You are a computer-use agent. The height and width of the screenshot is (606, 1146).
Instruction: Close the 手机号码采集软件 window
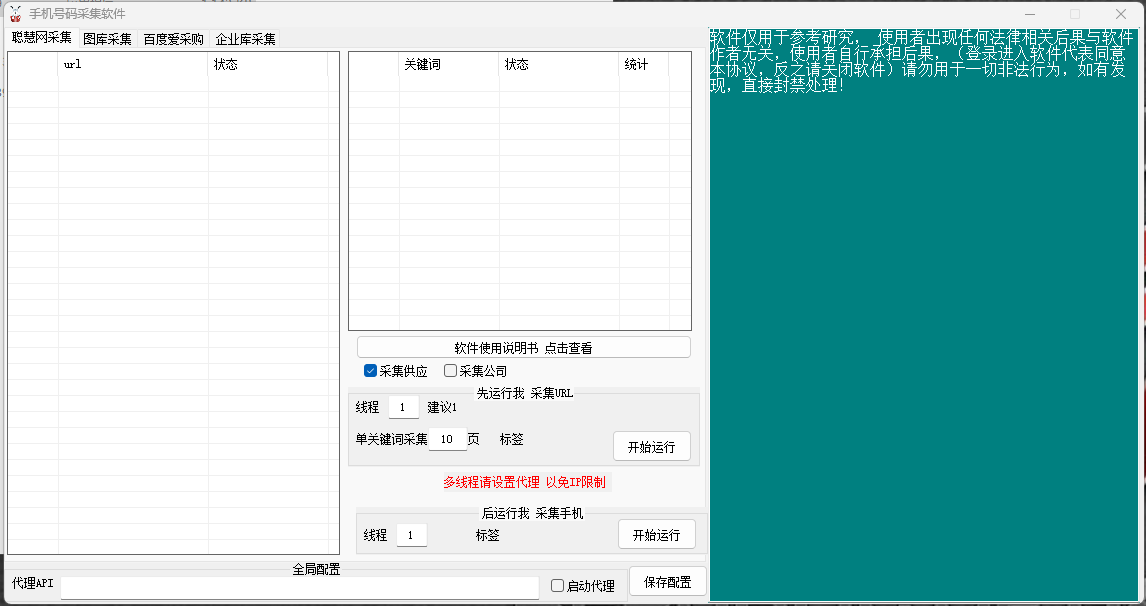click(x=1121, y=13)
